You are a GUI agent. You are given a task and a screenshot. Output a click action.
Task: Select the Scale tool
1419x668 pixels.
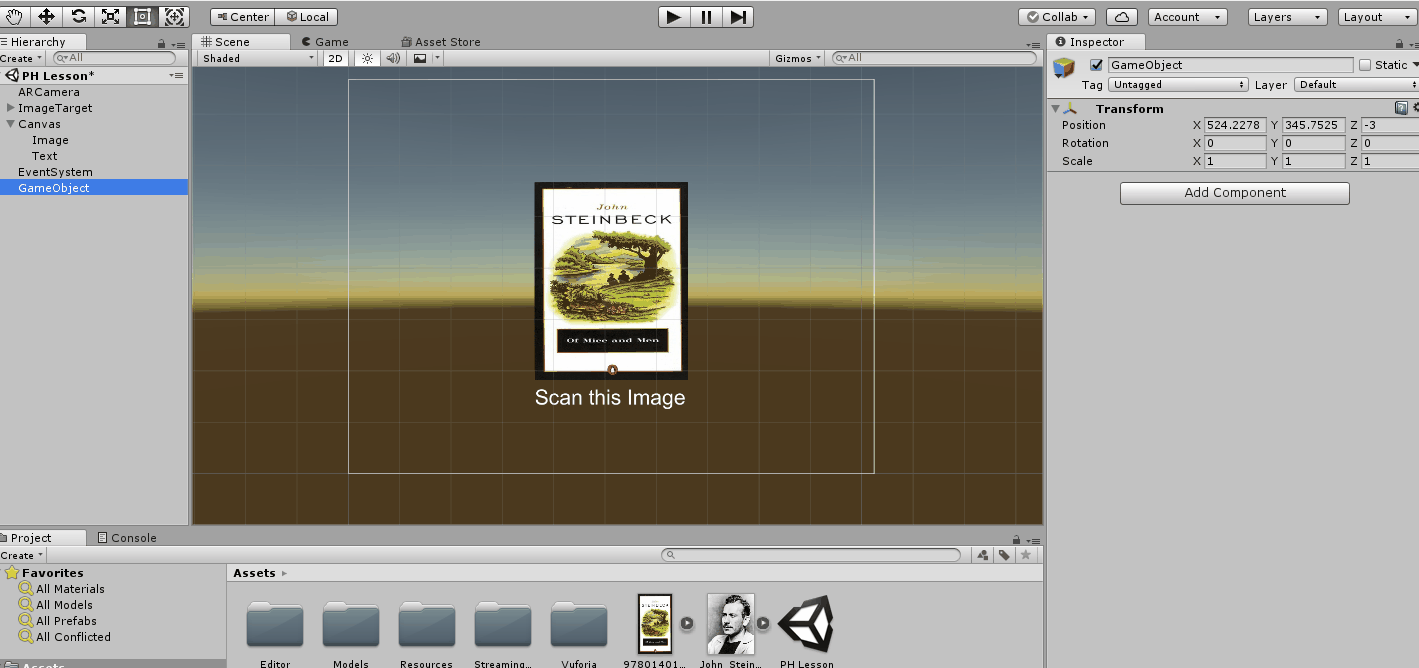point(110,16)
